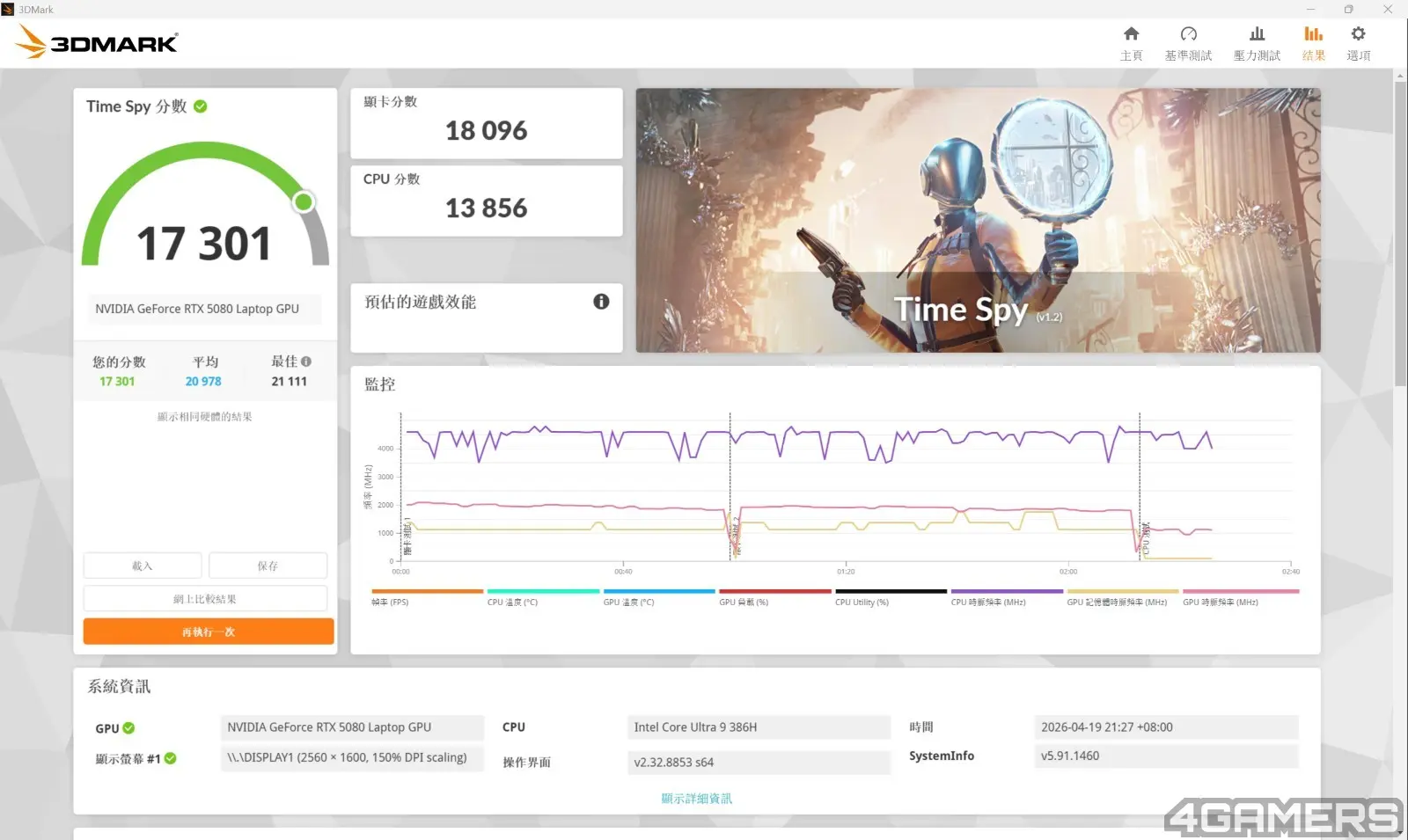Click the 操作界面 version v2.32.8853 s64 field
This screenshot has height=840, width=1408.
click(x=759, y=763)
